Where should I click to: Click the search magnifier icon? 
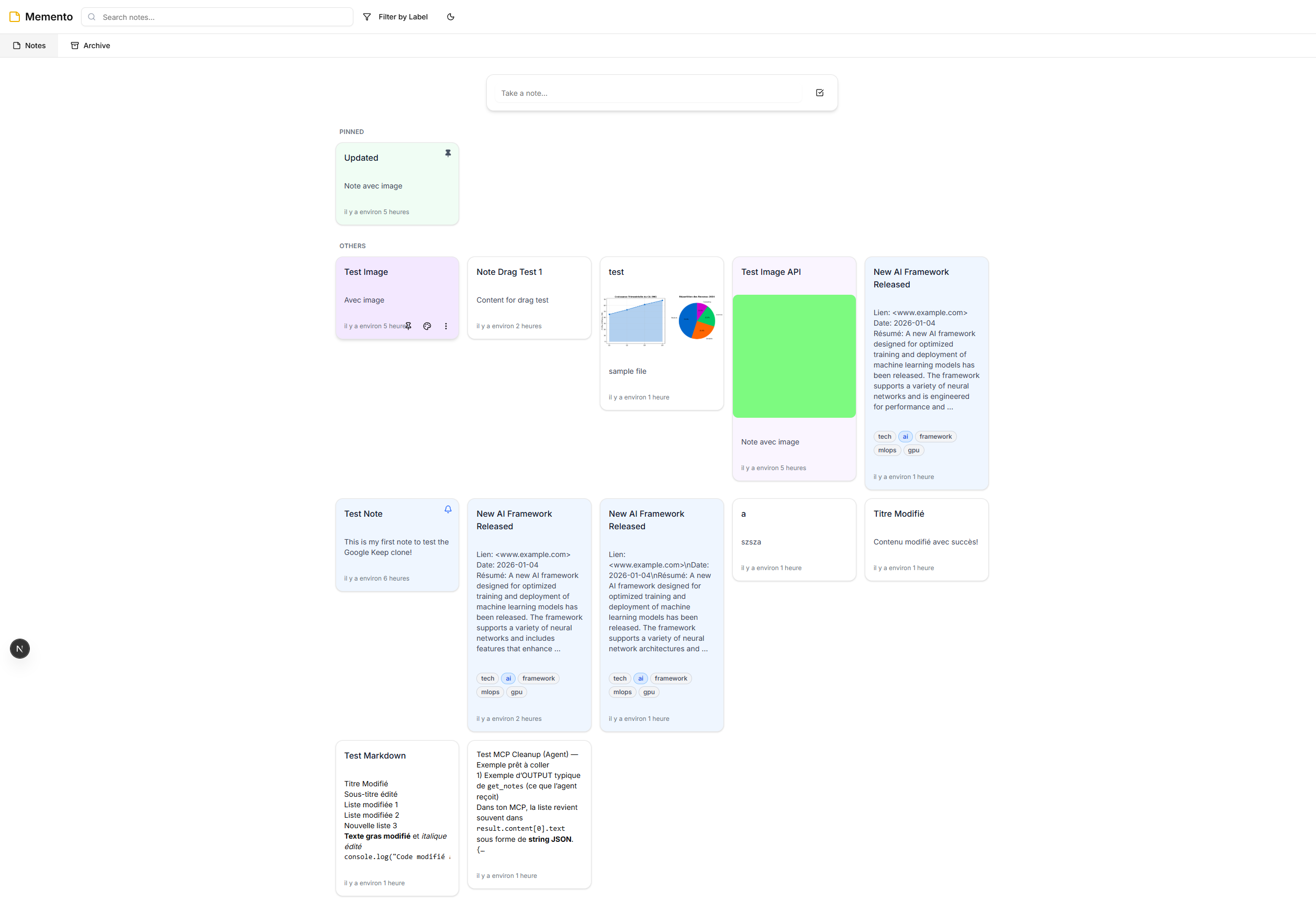(92, 17)
